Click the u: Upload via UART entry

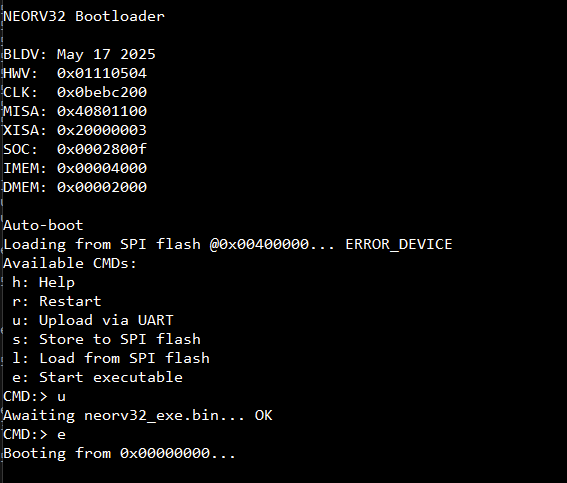pyautogui.click(x=93, y=320)
